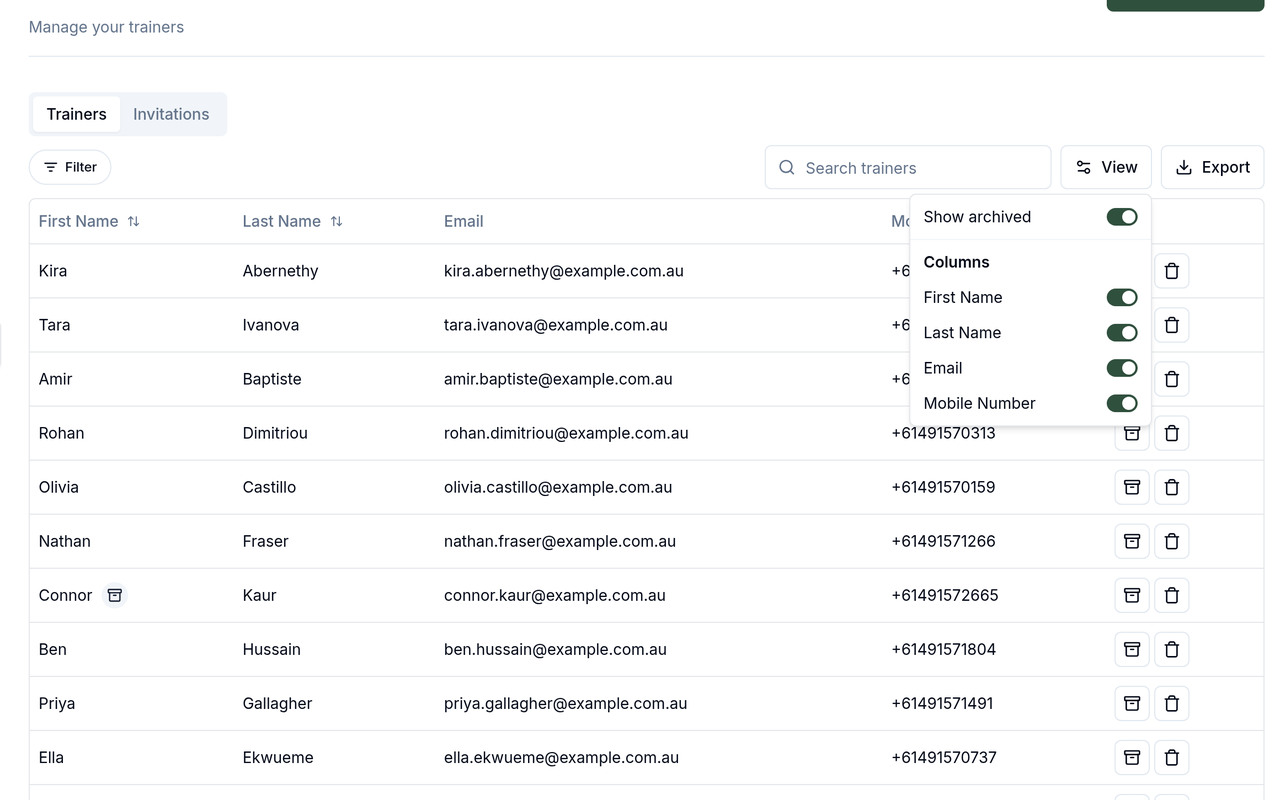Sort by First Name column
The image size is (1280, 800).
(89, 221)
